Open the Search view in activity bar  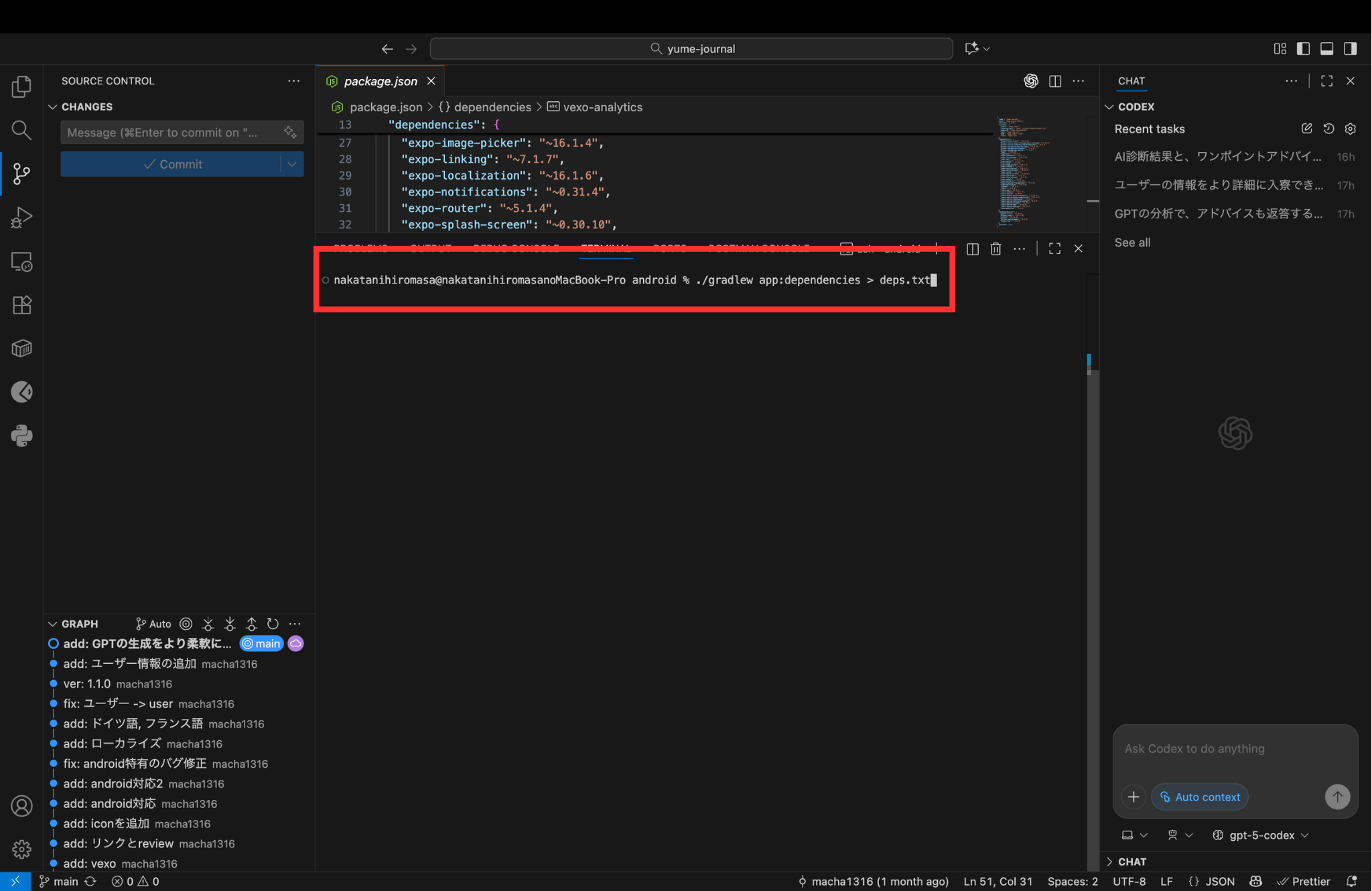click(x=21, y=130)
